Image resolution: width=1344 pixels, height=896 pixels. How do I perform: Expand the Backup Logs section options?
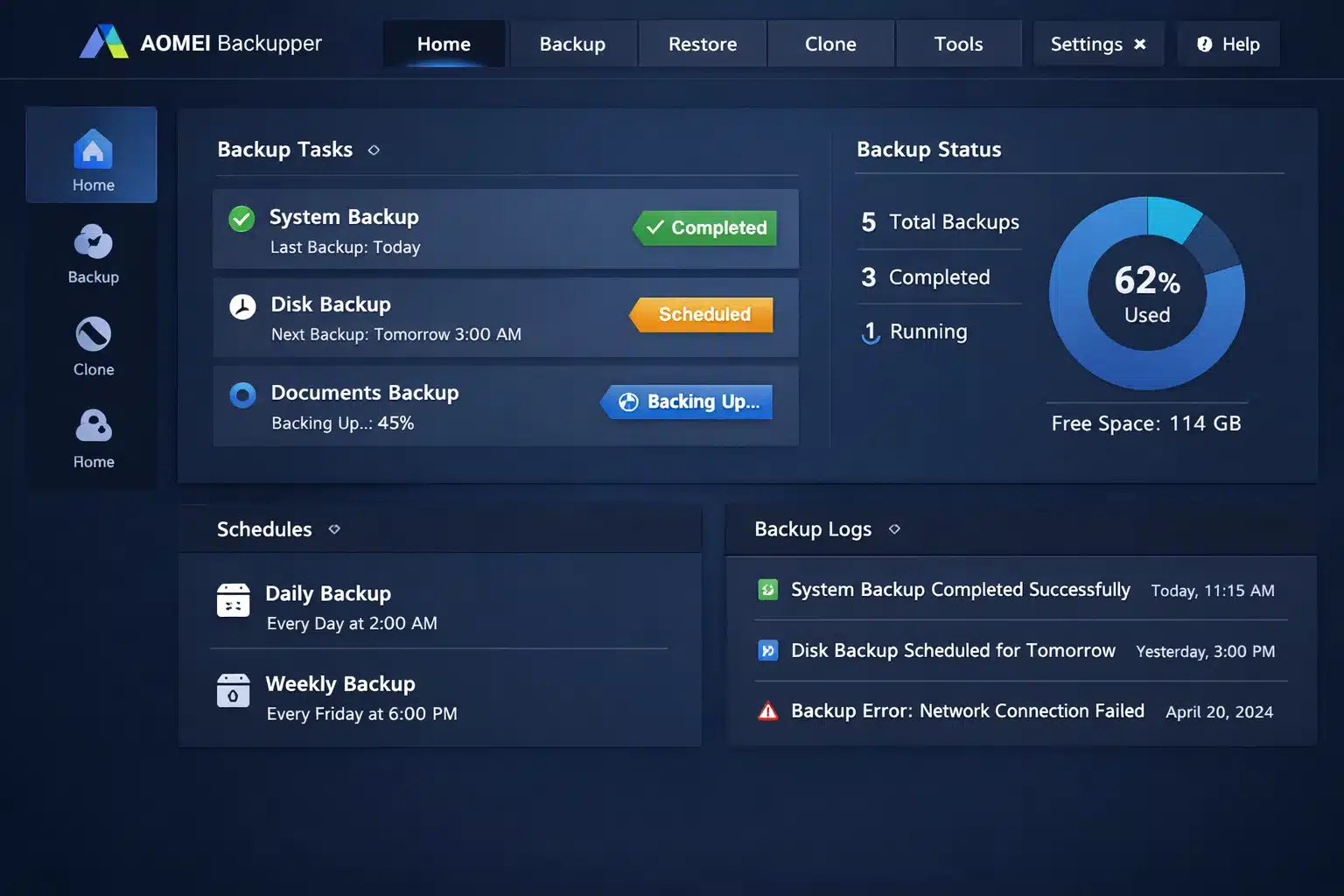click(894, 529)
